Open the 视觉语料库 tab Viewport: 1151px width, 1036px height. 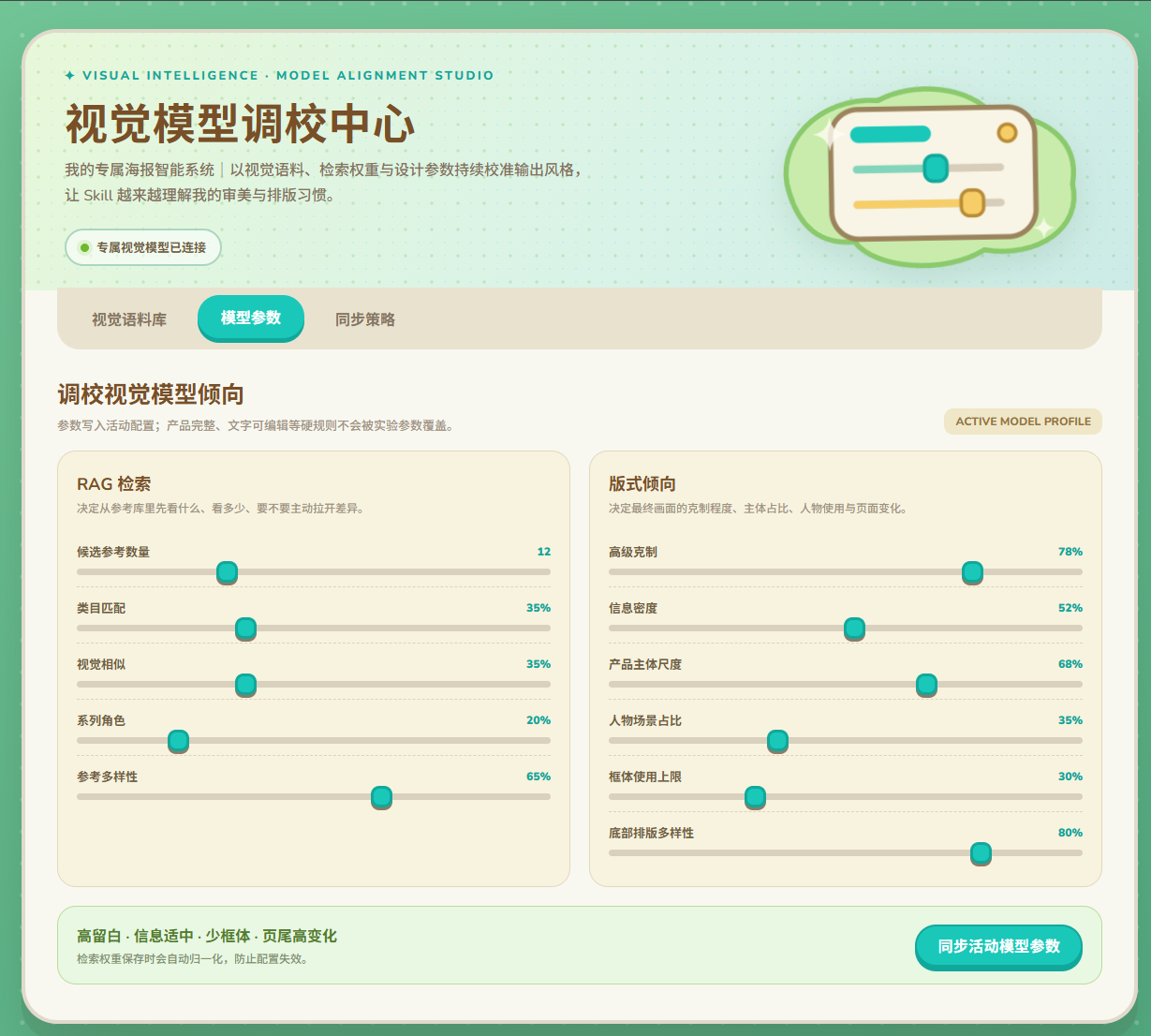click(129, 319)
